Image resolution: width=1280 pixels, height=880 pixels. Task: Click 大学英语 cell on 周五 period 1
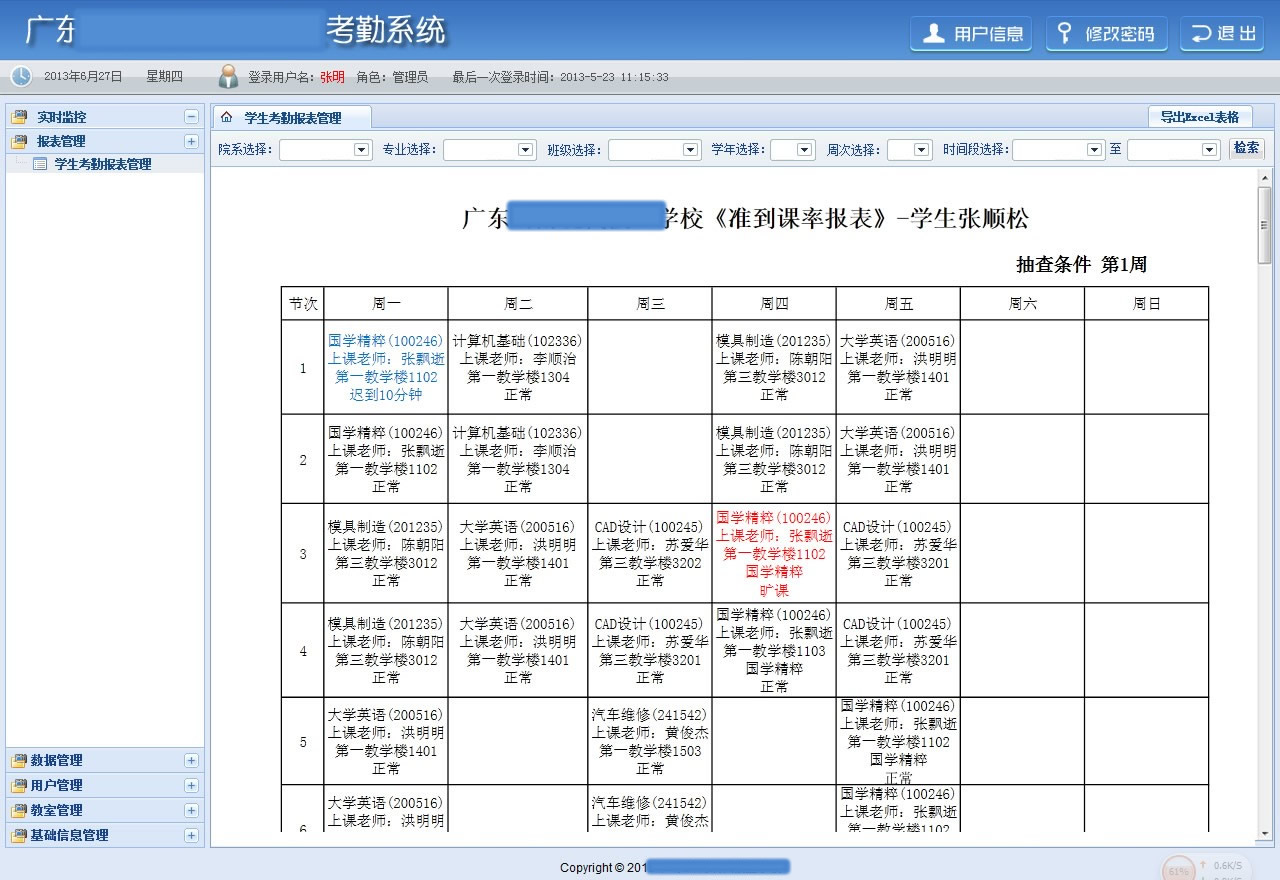click(898, 367)
